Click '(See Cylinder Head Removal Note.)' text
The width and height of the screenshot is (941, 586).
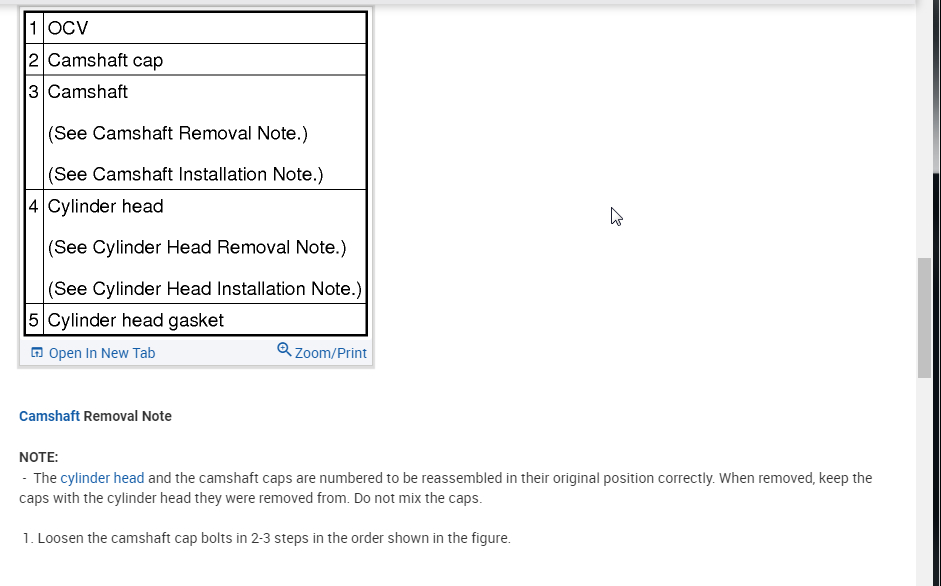197,247
